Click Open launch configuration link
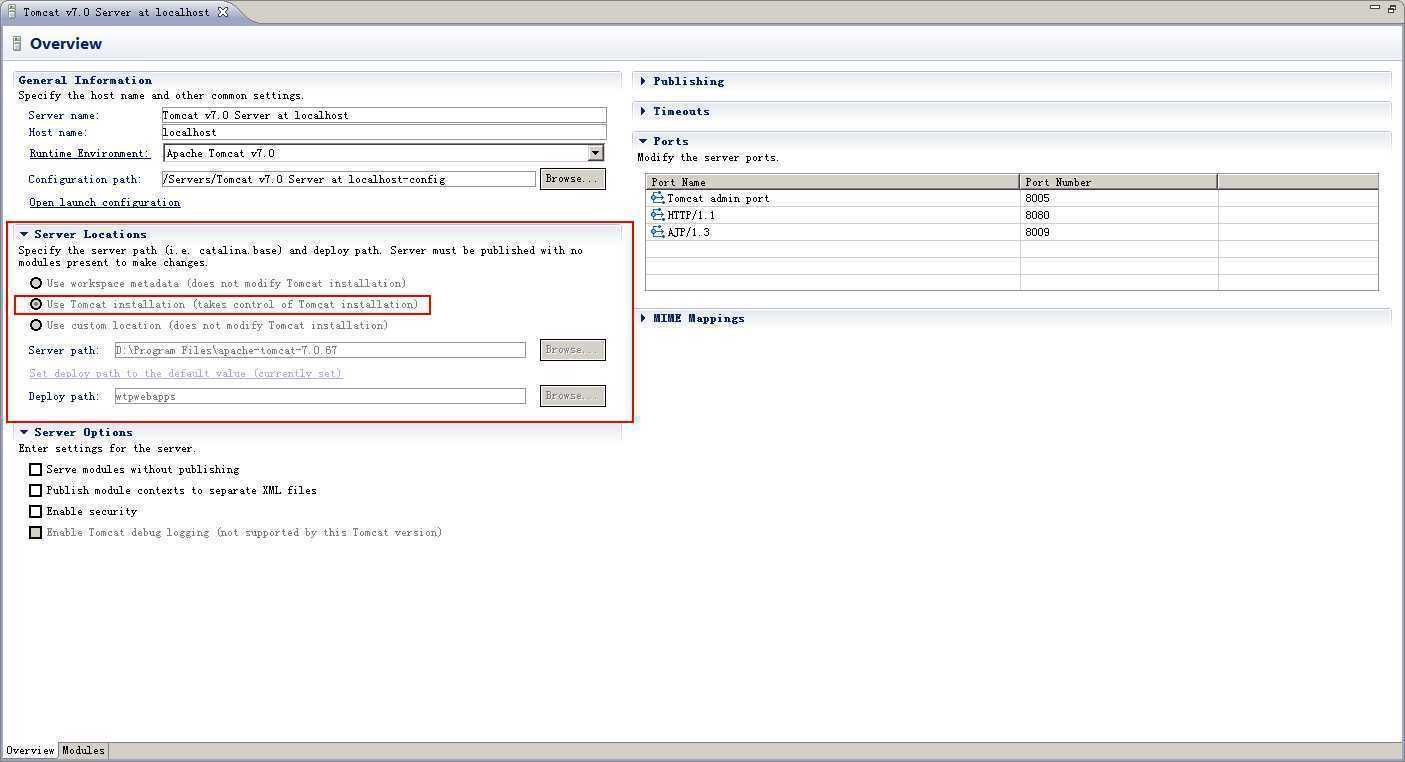Viewport: 1405px width, 762px height. pyautogui.click(x=104, y=202)
